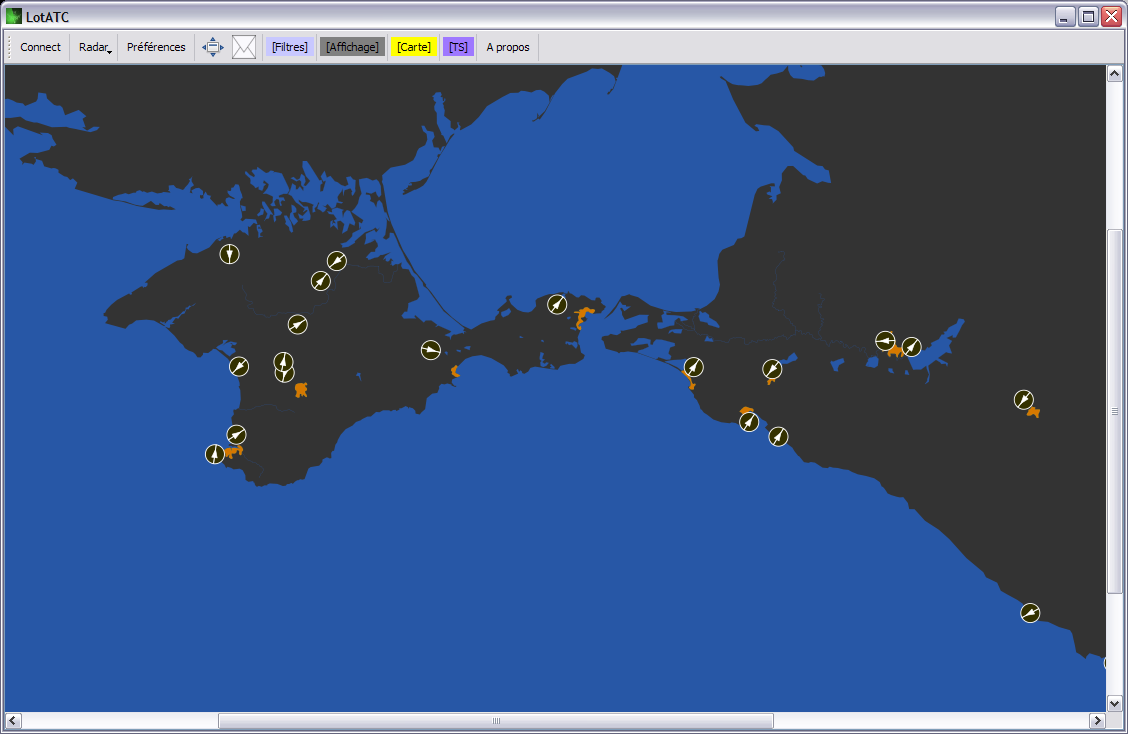This screenshot has width=1128, height=734.
Task: Click the easternmost airfield marker beside the orange town
Action: pos(1023,400)
